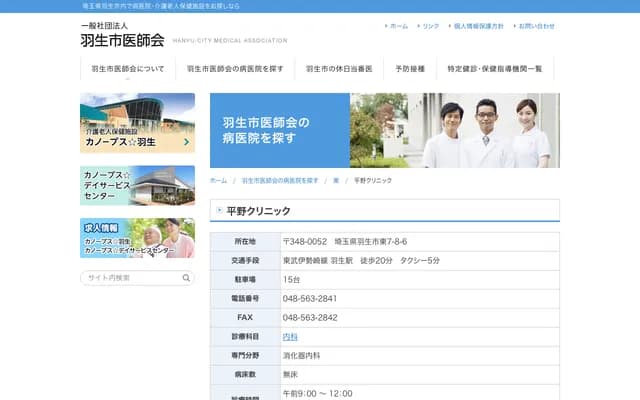Click the search magnifier icon
The width and height of the screenshot is (640, 400).
coord(186,278)
